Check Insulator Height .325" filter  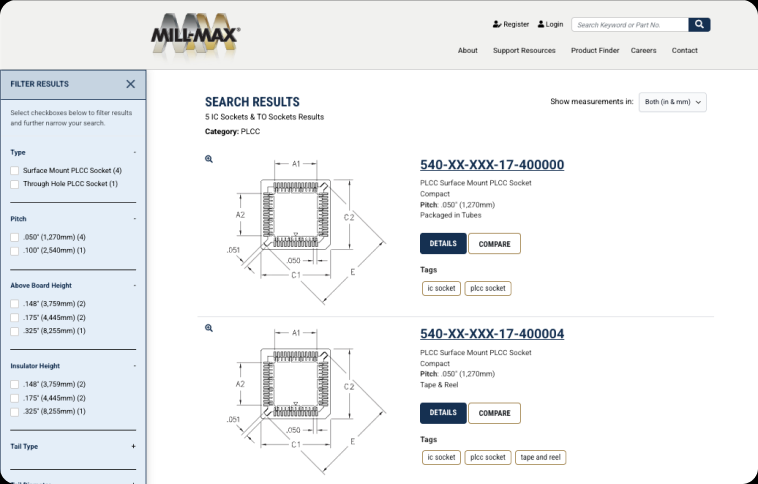point(15,411)
